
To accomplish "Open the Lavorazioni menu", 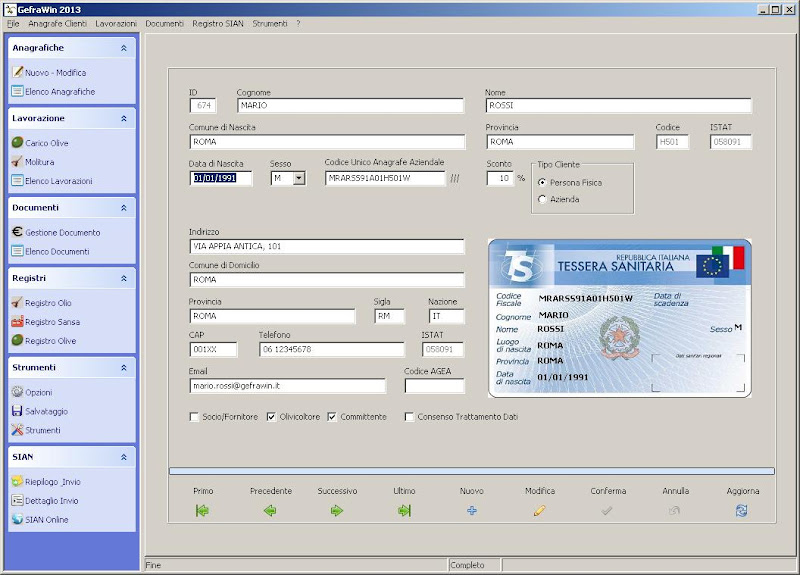I will point(116,23).
